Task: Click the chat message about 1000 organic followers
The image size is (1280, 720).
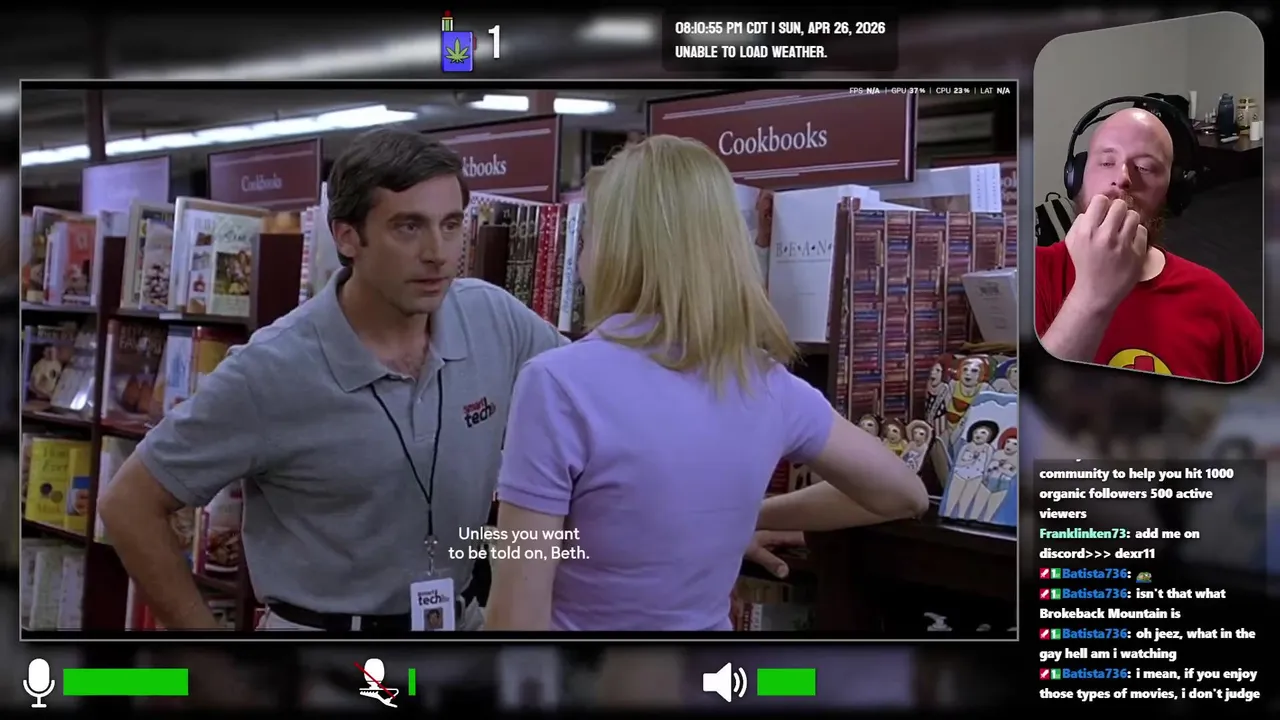Action: (x=1136, y=493)
